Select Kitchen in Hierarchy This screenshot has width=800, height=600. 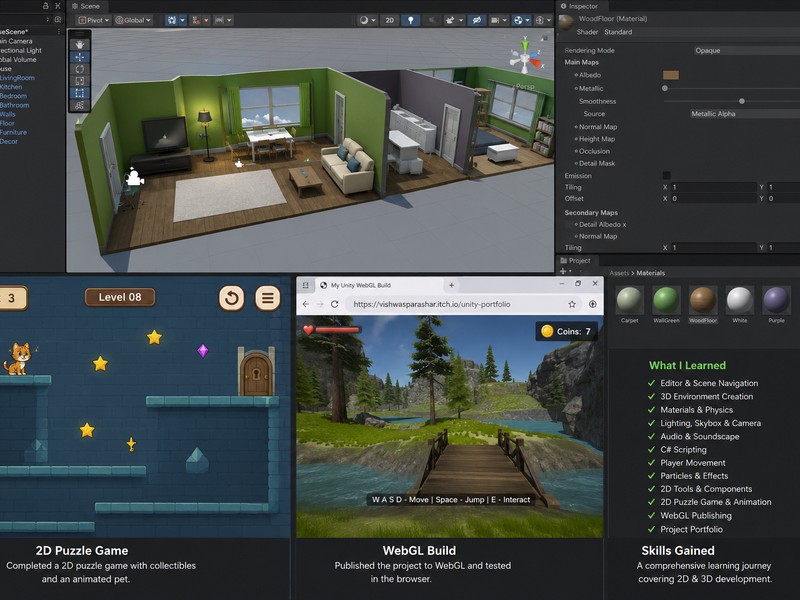[11, 87]
